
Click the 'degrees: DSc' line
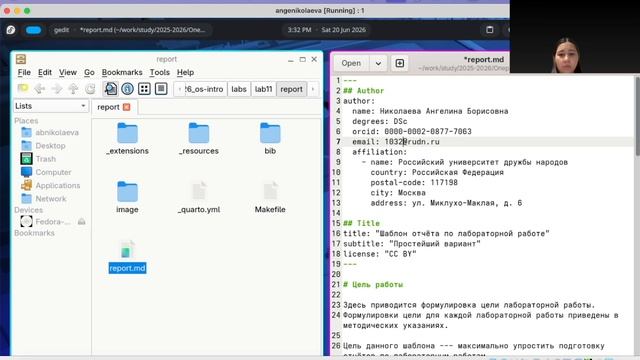tap(380, 121)
